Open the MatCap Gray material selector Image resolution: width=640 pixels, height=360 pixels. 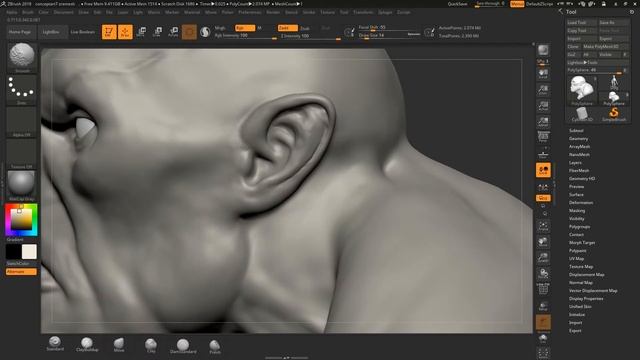pyautogui.click(x=22, y=186)
